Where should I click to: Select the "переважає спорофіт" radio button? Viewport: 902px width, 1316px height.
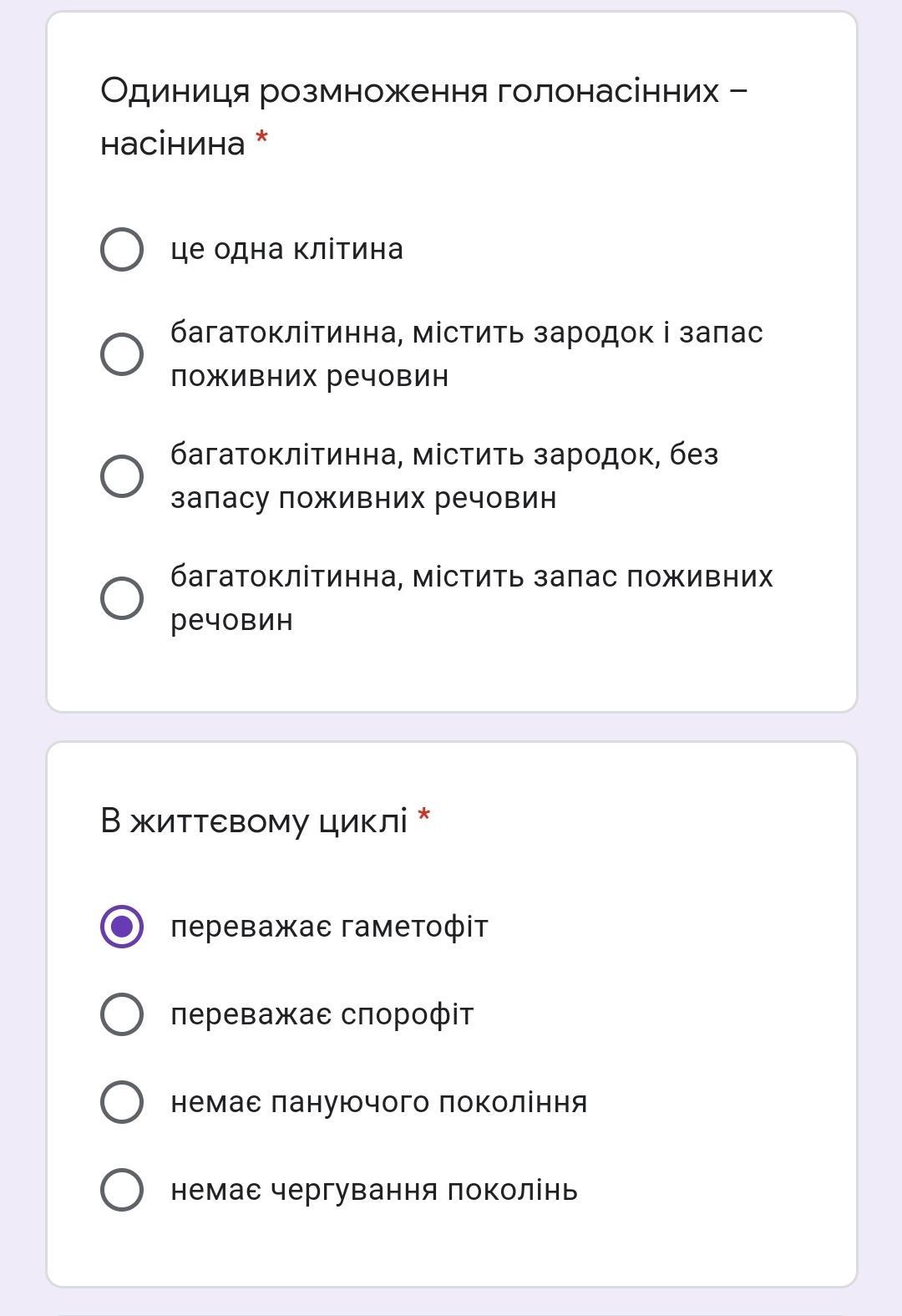coord(122,1014)
